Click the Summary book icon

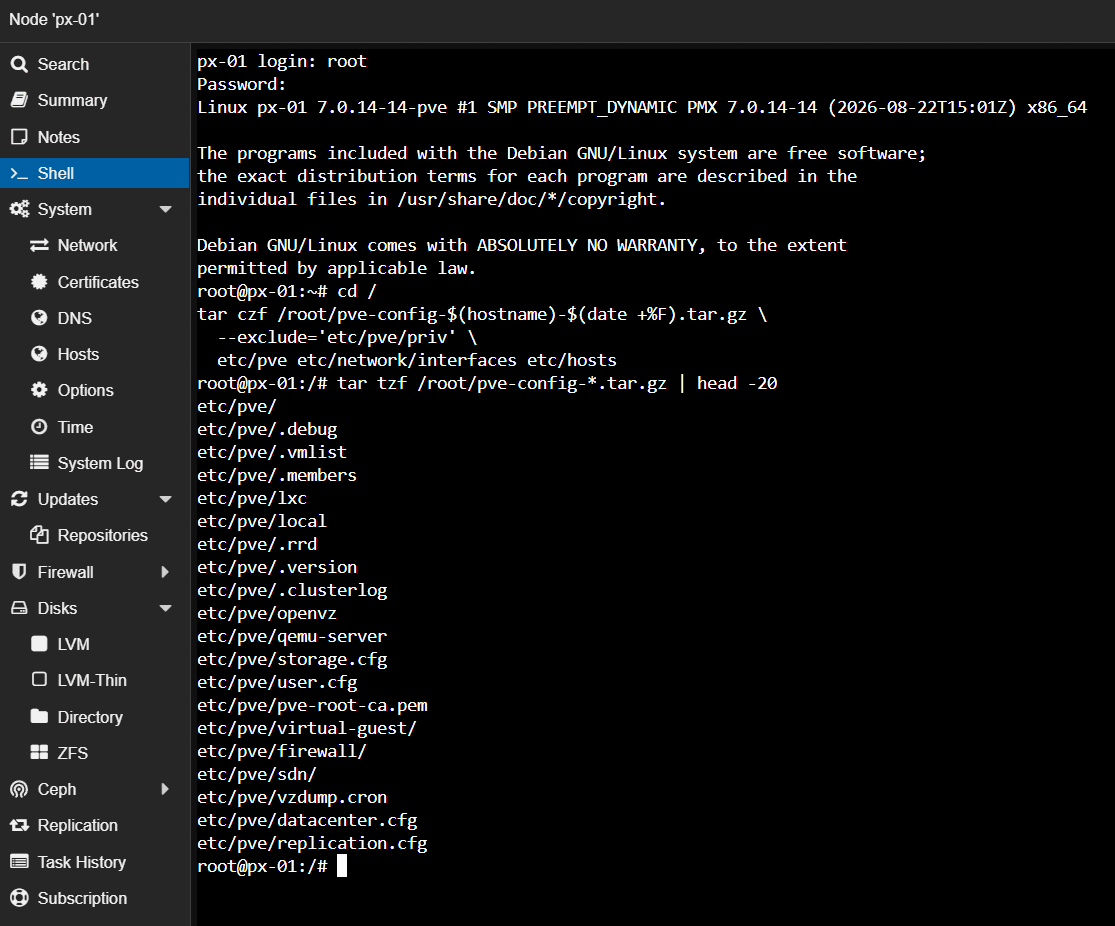tap(19, 100)
